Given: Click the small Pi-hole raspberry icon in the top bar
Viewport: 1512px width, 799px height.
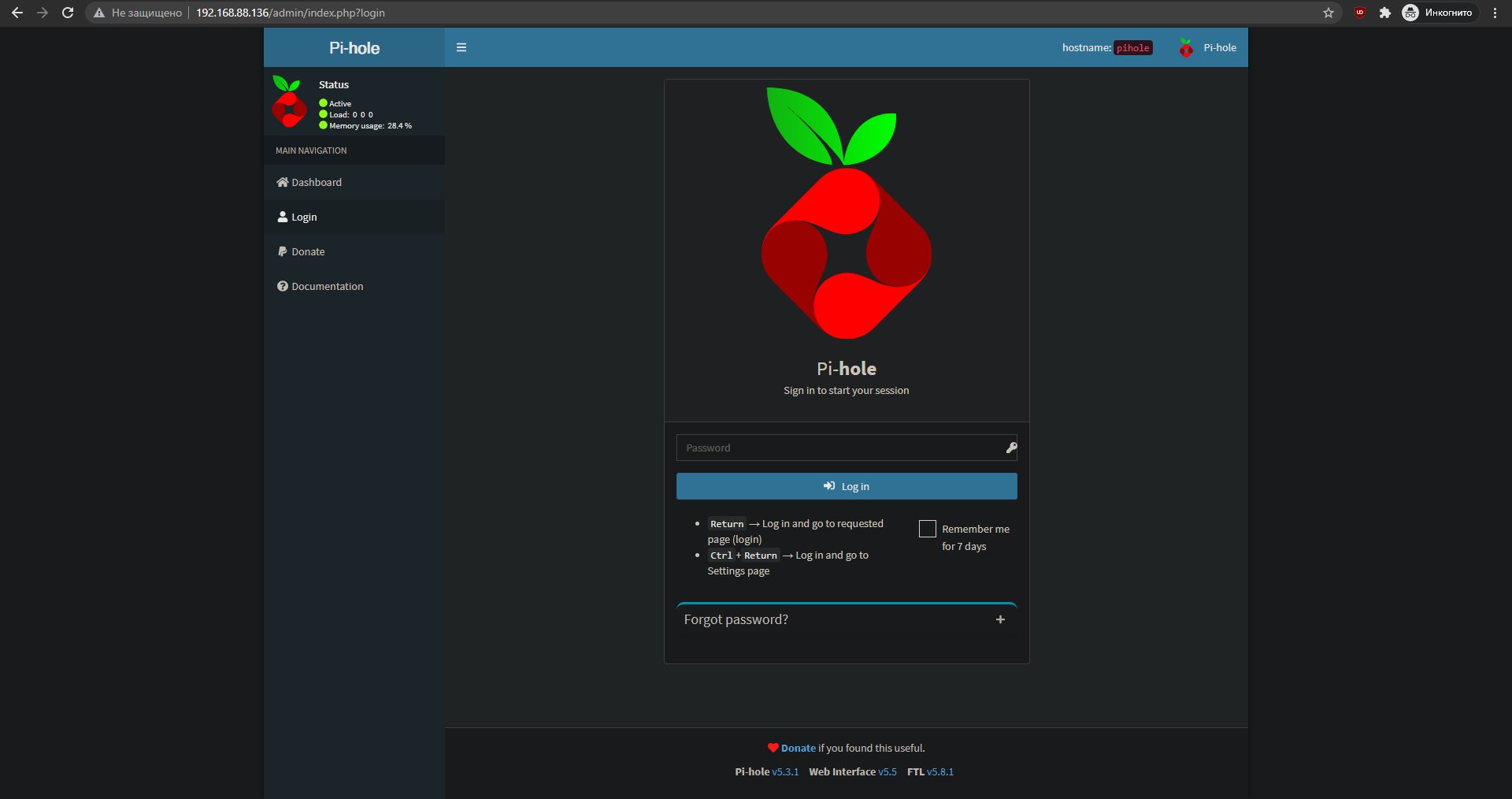Looking at the screenshot, I should [x=1186, y=48].
